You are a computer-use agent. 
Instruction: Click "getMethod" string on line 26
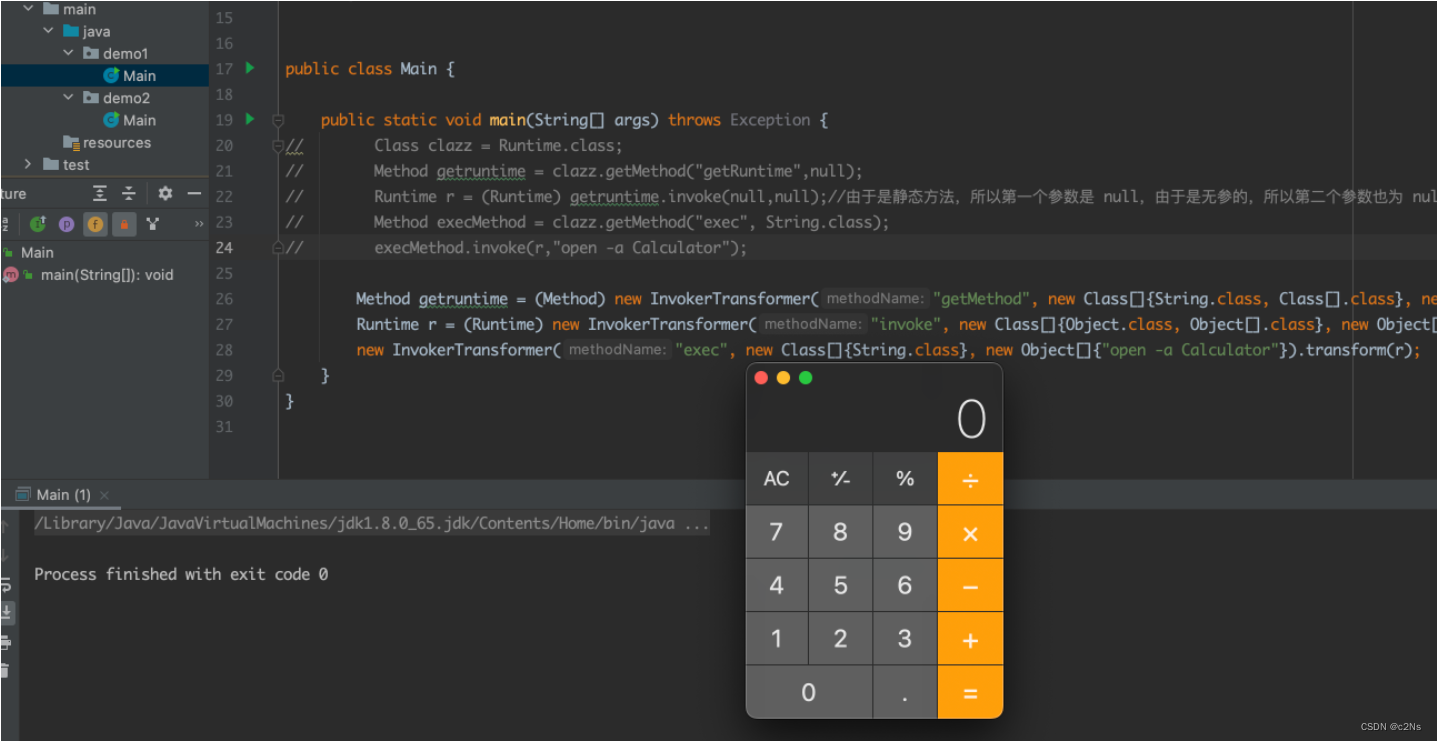click(980, 298)
